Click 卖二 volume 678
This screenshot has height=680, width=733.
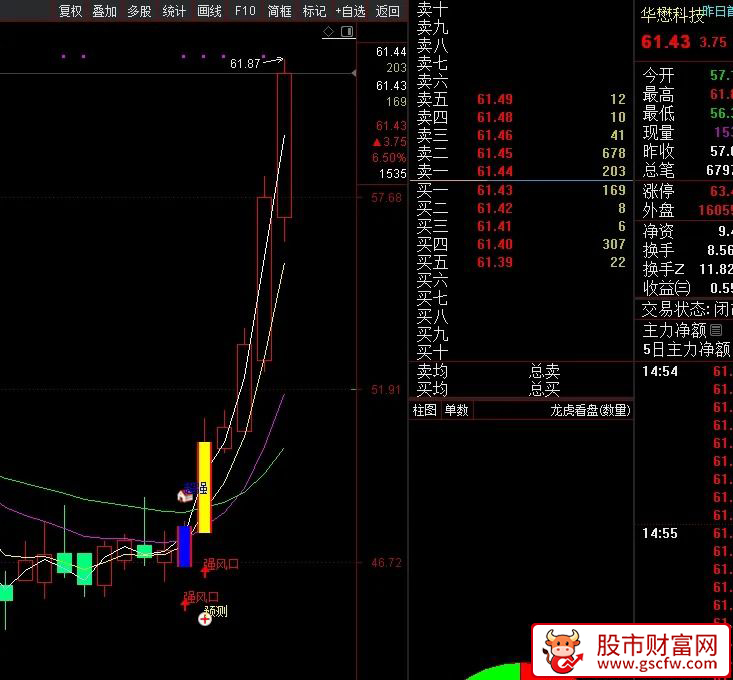pos(614,153)
